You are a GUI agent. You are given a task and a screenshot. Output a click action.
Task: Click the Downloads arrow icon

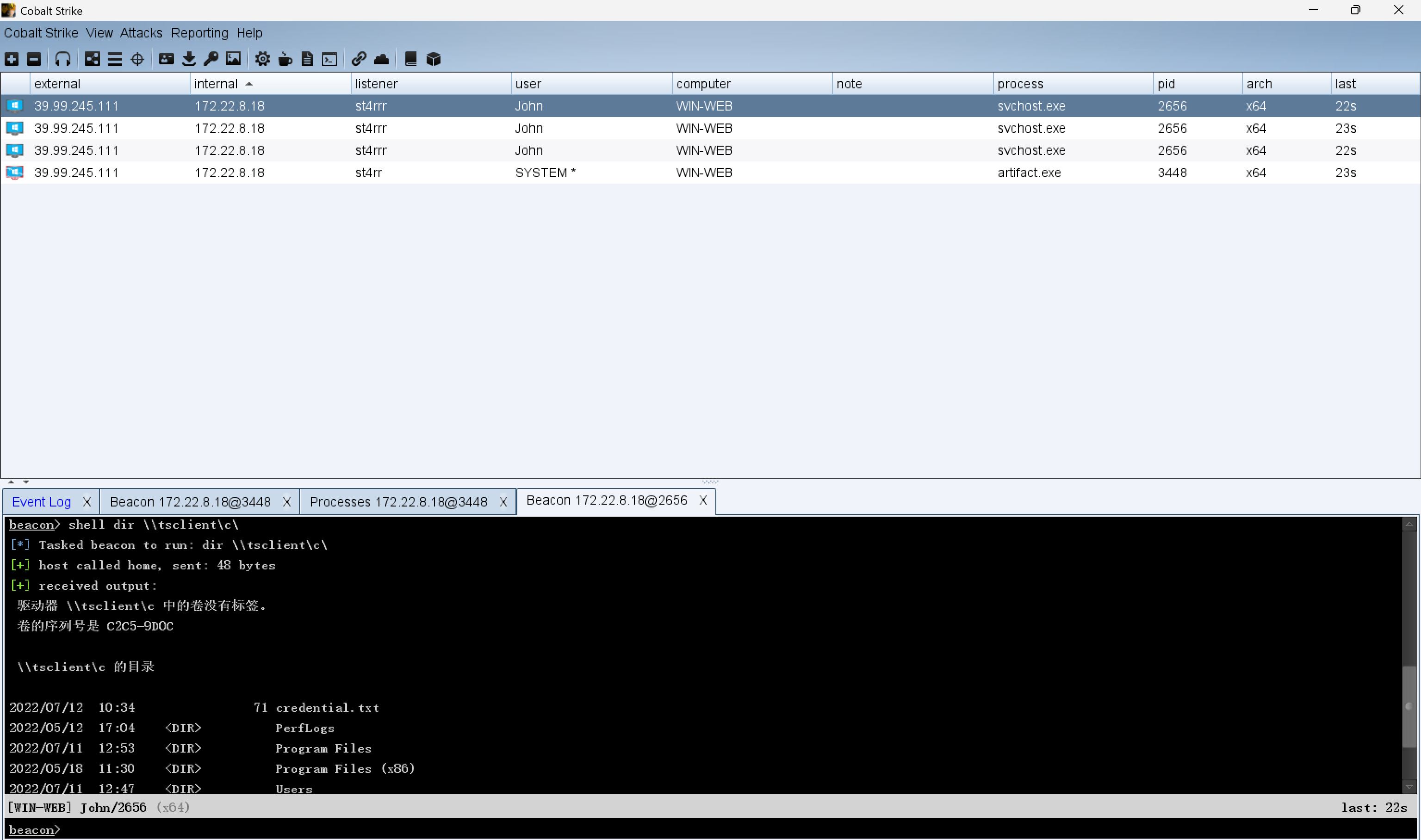pos(189,59)
